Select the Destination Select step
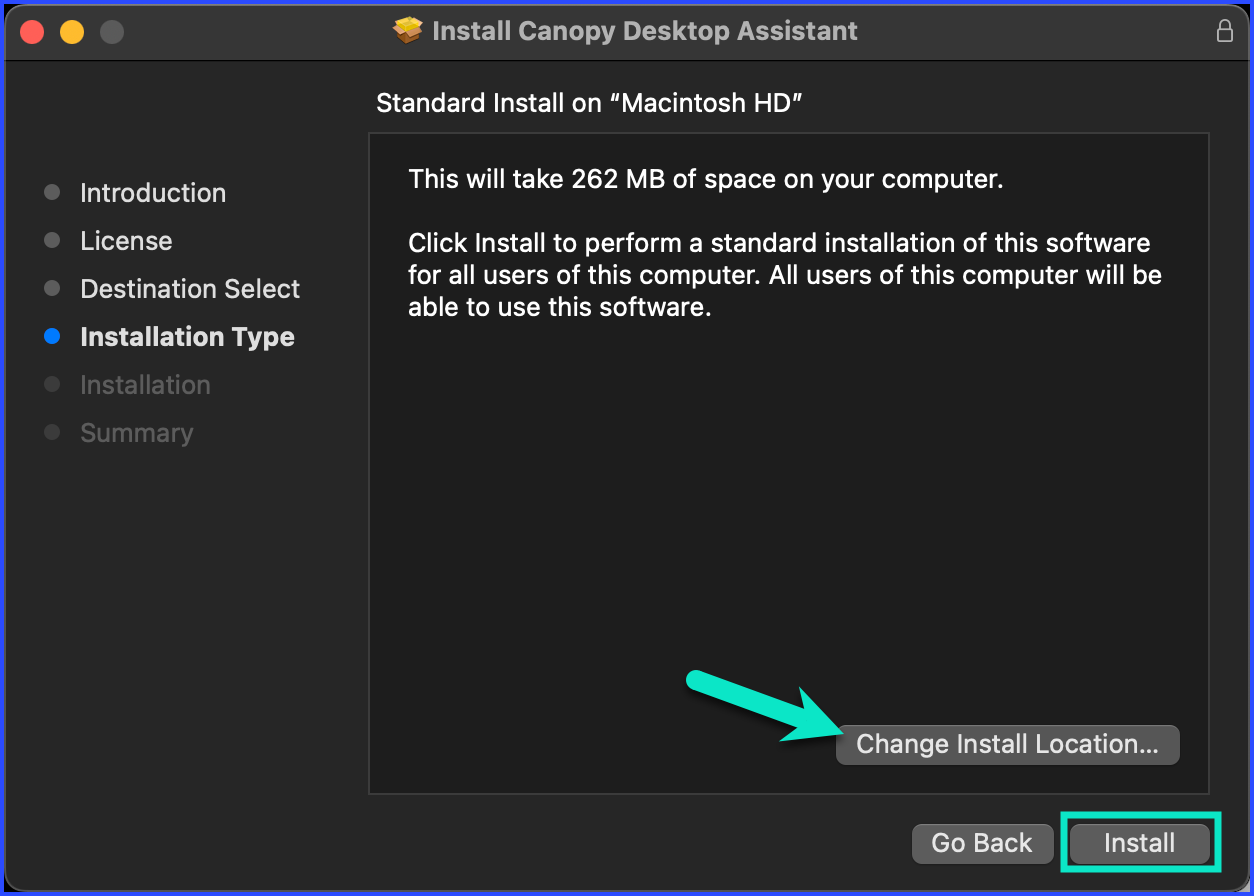The height and width of the screenshot is (896, 1254). point(190,289)
